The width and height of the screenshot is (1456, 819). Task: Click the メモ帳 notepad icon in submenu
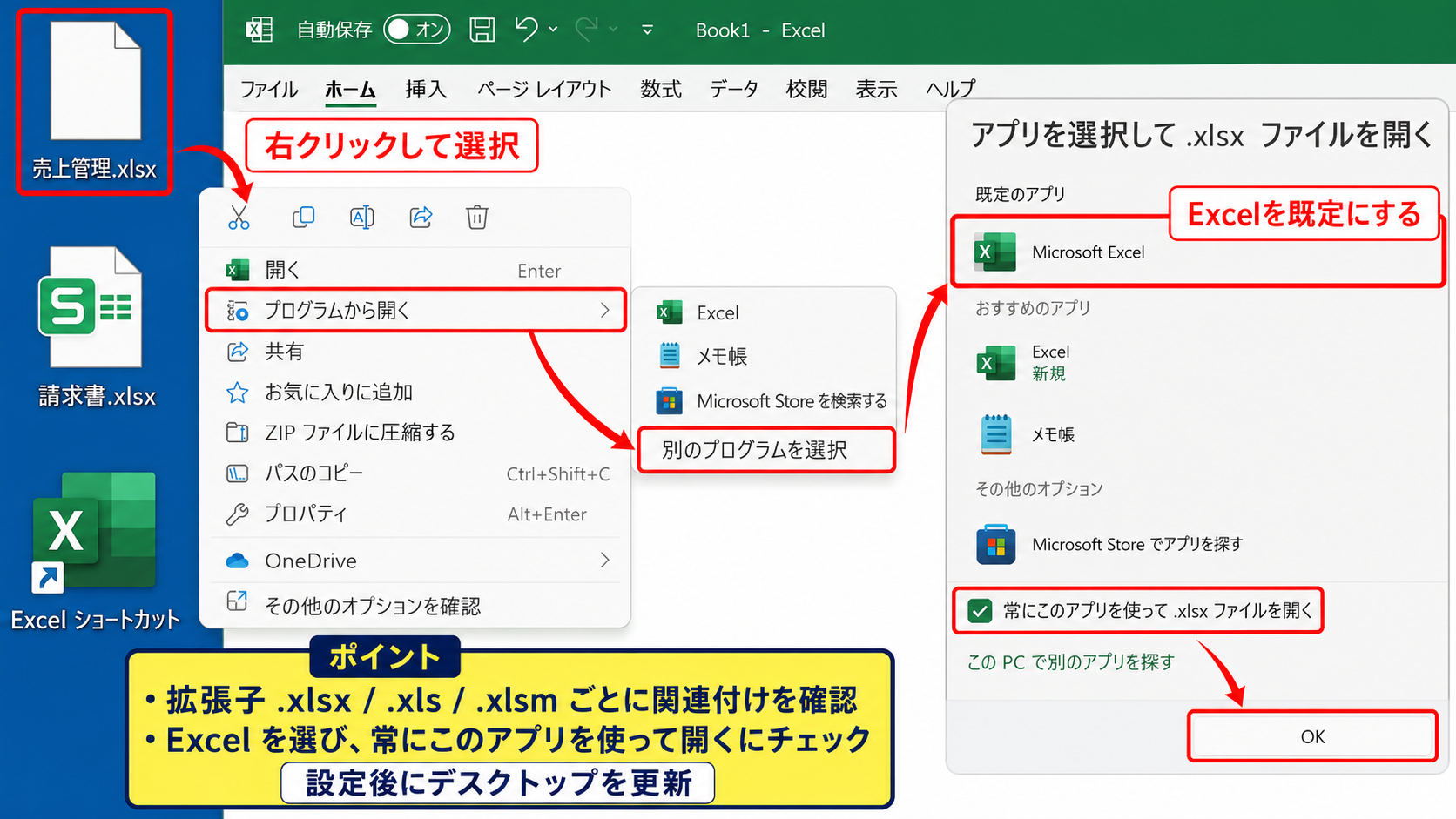669,356
